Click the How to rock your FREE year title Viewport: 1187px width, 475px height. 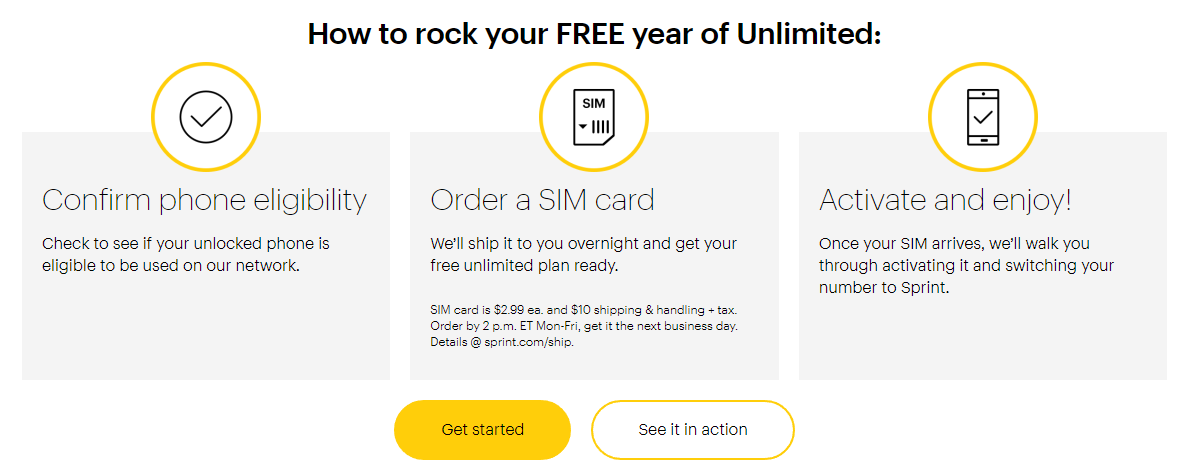(x=594, y=34)
